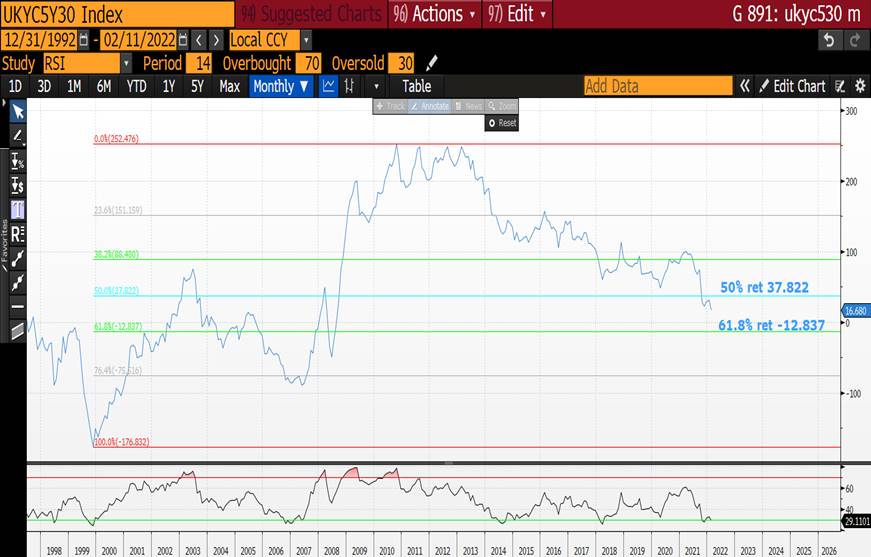Open annotations checklist icon beside Edit Chart
The height and width of the screenshot is (557, 871).
[x=840, y=86]
